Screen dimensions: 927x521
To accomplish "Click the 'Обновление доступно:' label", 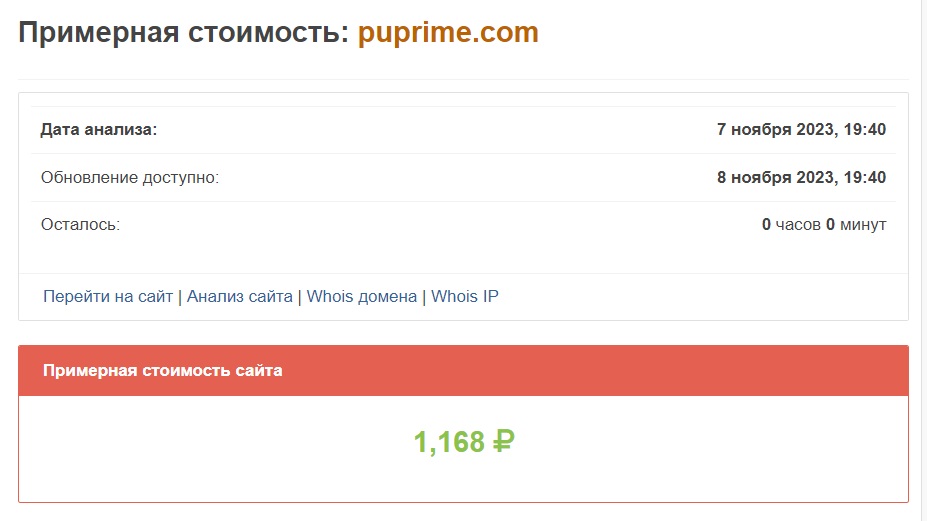I will 129,177.
